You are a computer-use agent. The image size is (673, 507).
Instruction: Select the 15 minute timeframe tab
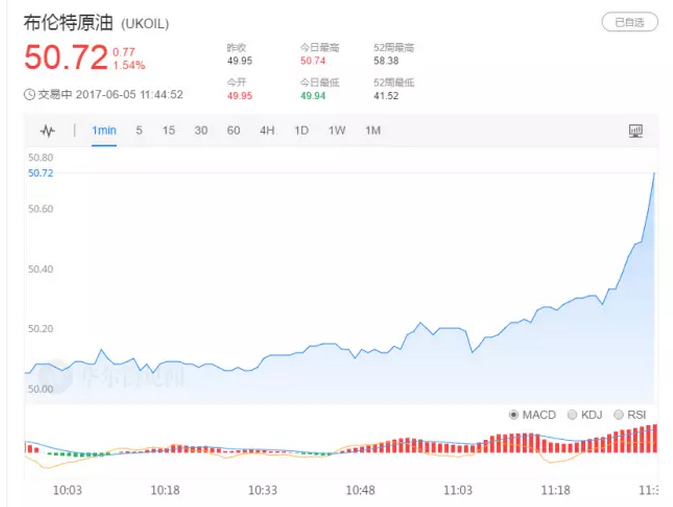tap(169, 131)
